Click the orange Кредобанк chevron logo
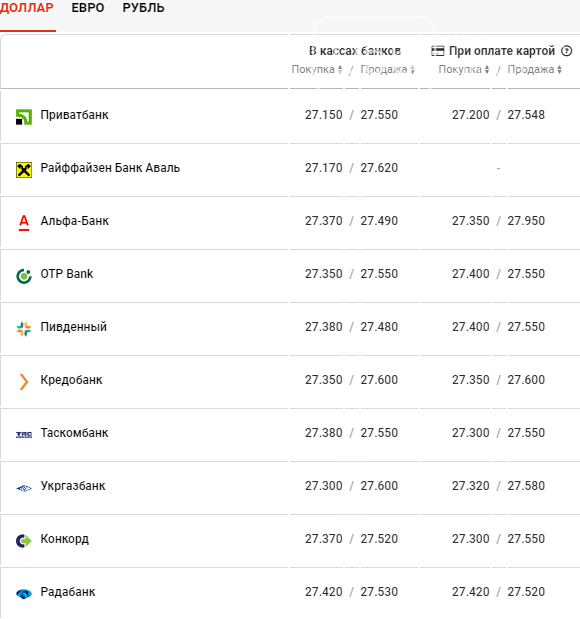Image resolution: width=580 pixels, height=619 pixels. tap(24, 382)
